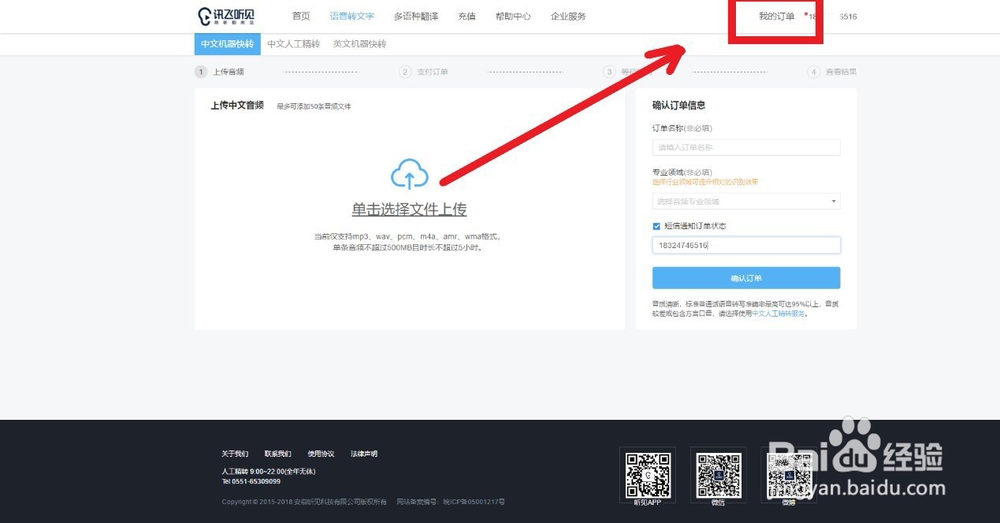This screenshot has width=1000, height=523.
Task: Click the 微博 QR code
Action: tap(789, 475)
